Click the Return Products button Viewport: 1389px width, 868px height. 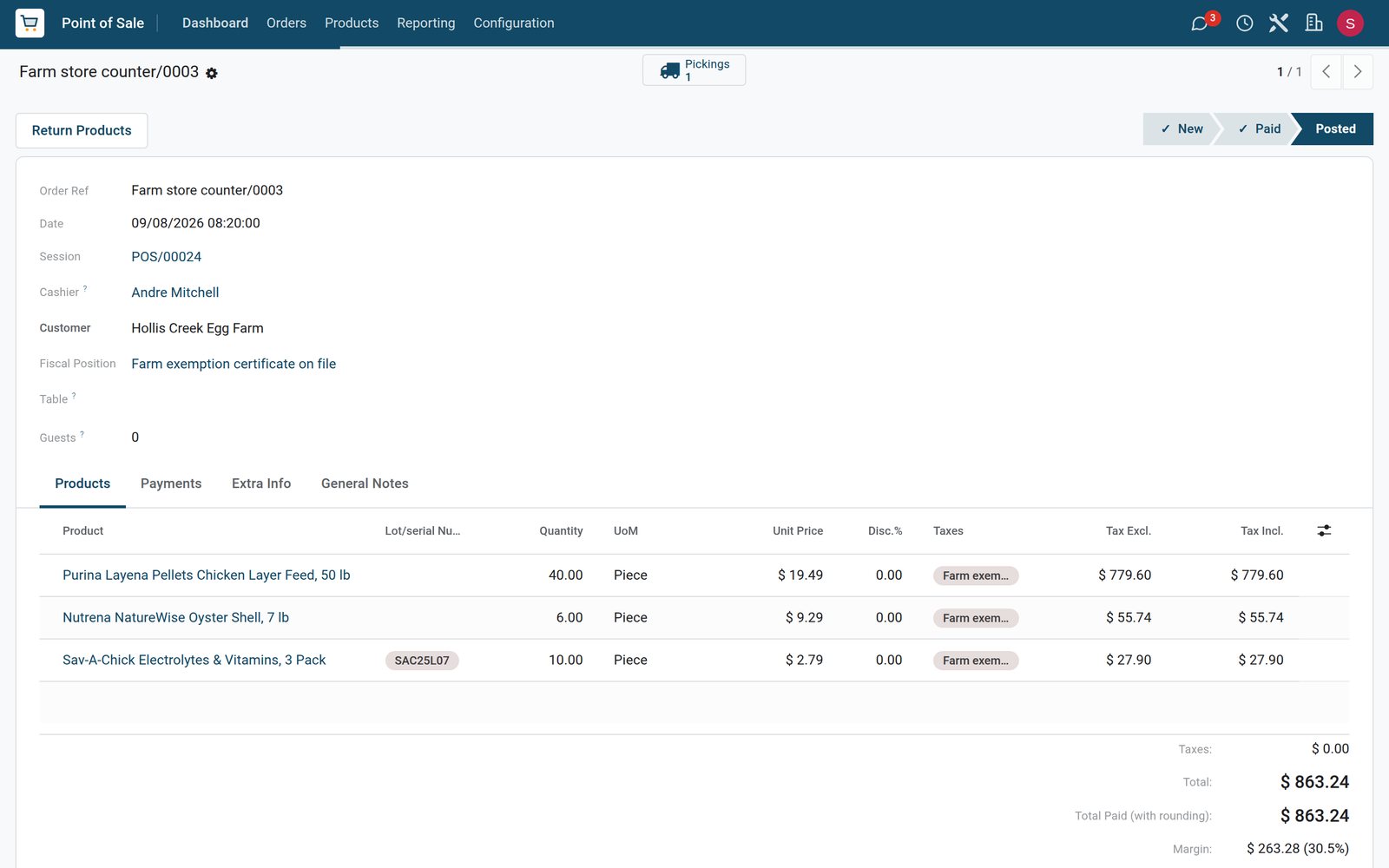point(82,130)
